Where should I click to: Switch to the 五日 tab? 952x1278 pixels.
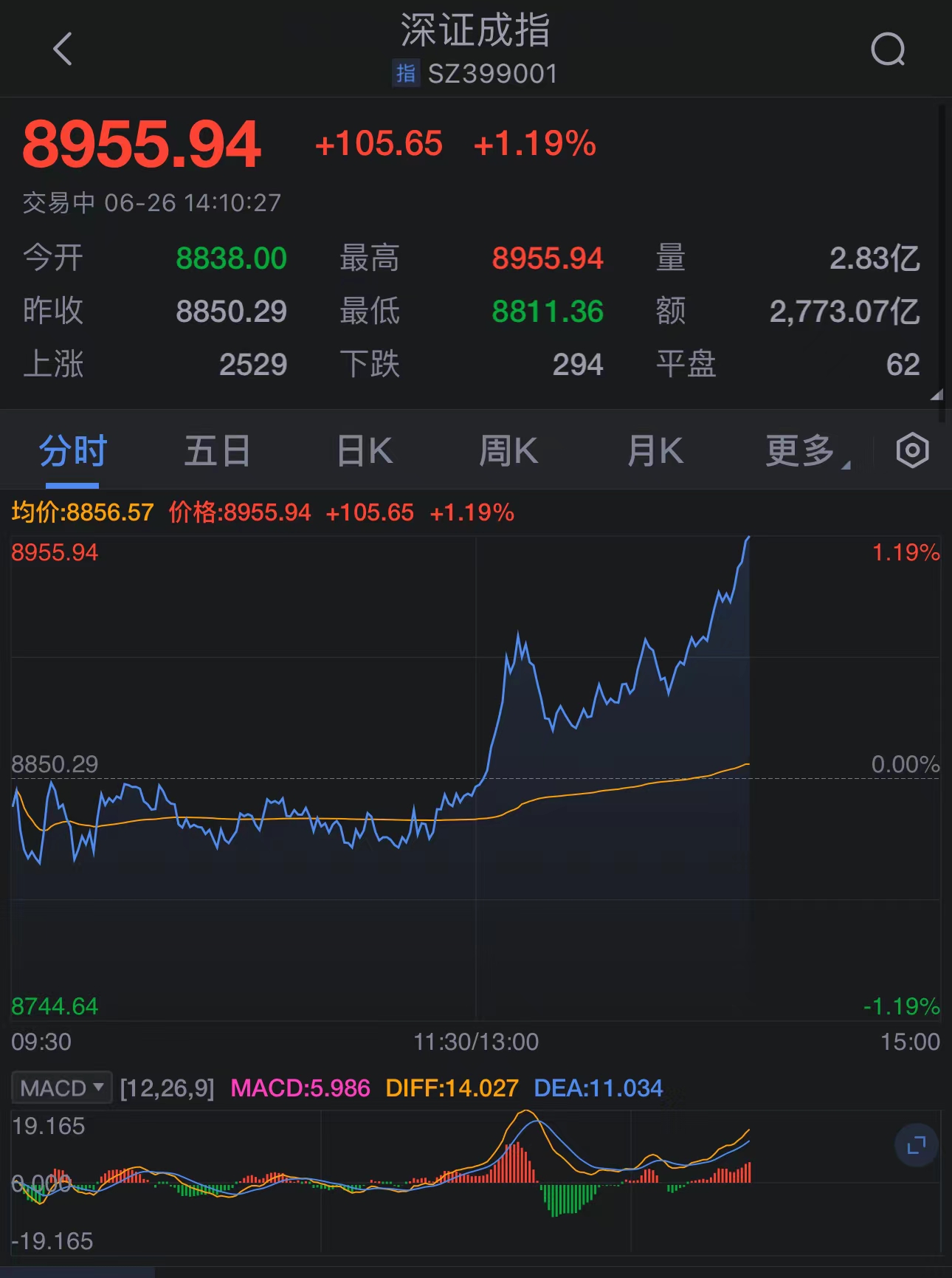tap(218, 450)
